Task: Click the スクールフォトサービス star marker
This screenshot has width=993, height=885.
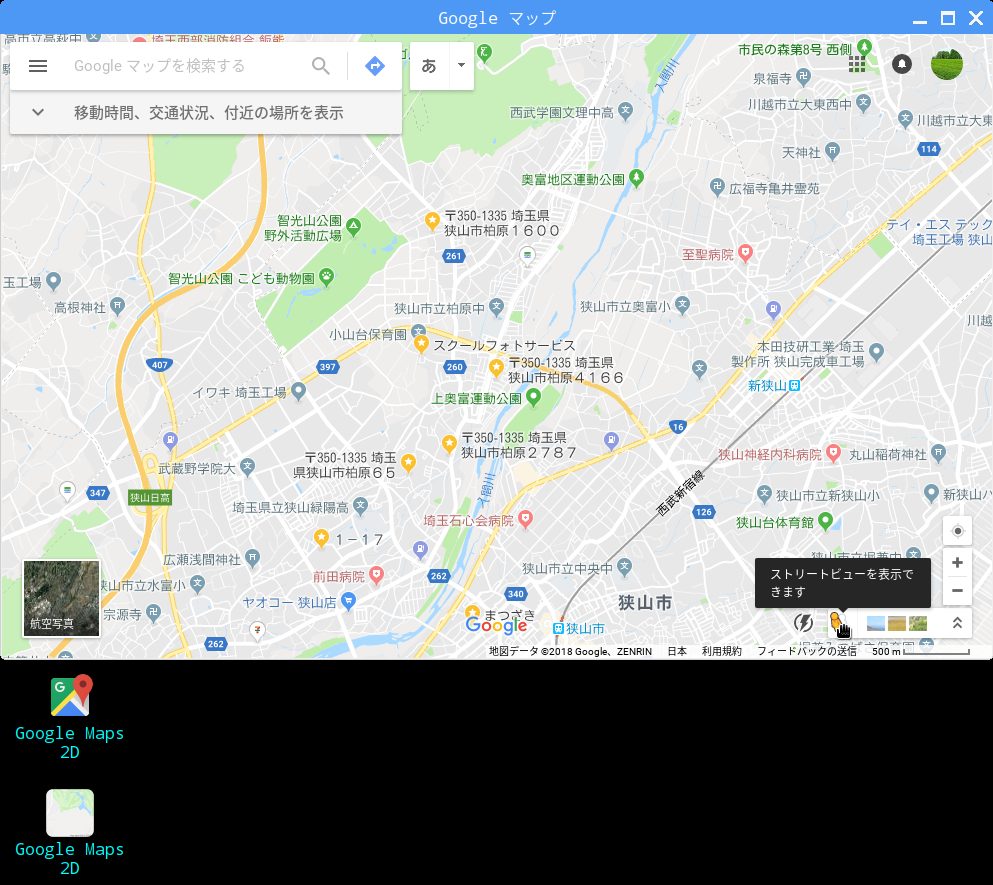Action: 421,344
